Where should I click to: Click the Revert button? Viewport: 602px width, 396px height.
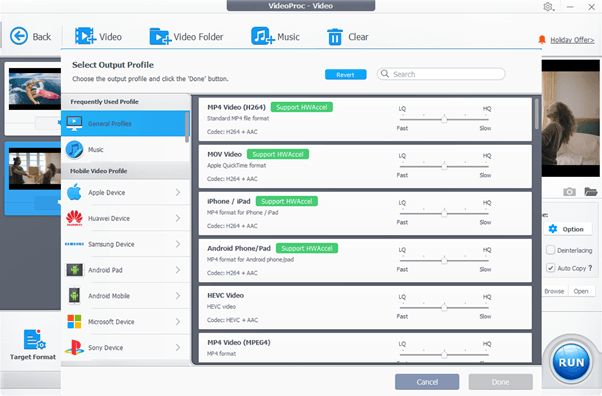346,75
